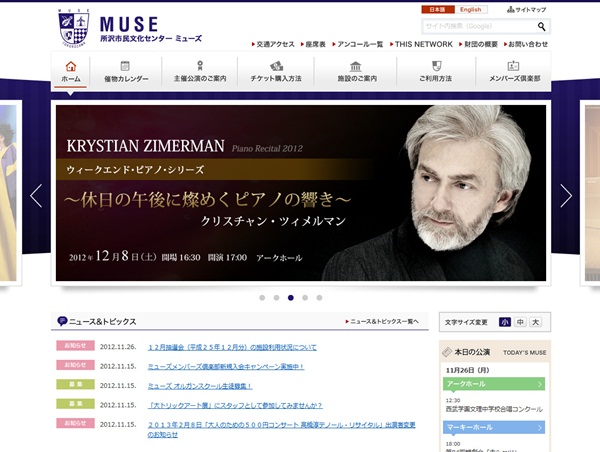
Task: Select the first carousel dot
Action: 262,298
